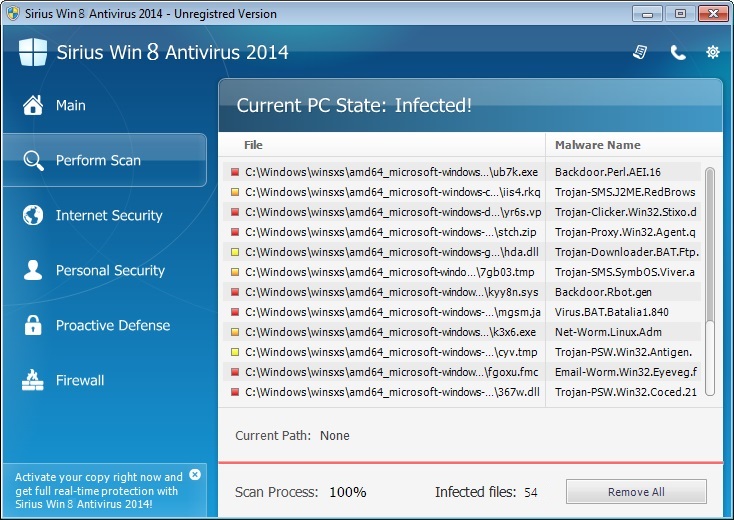Select the Email-Worm.Win32.Eyeveg.f entry
The height and width of the screenshot is (520, 734).
(x=625, y=372)
